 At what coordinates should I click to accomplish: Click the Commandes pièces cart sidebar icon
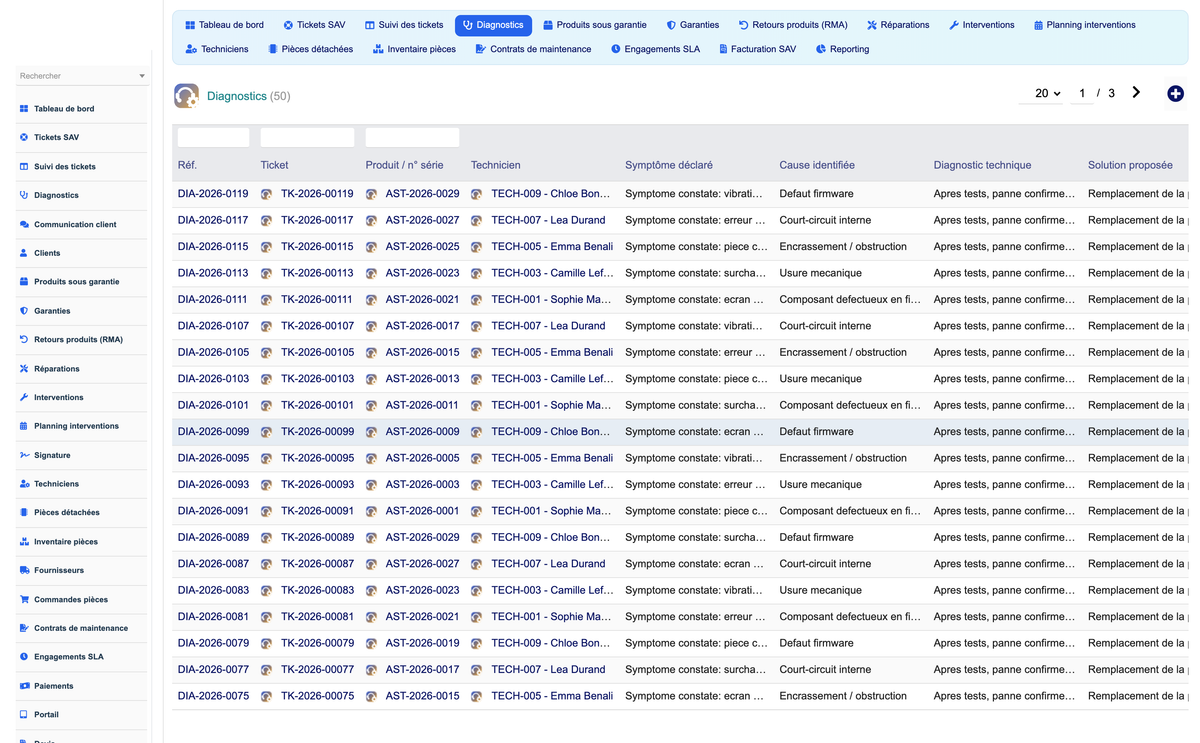[x=24, y=600]
